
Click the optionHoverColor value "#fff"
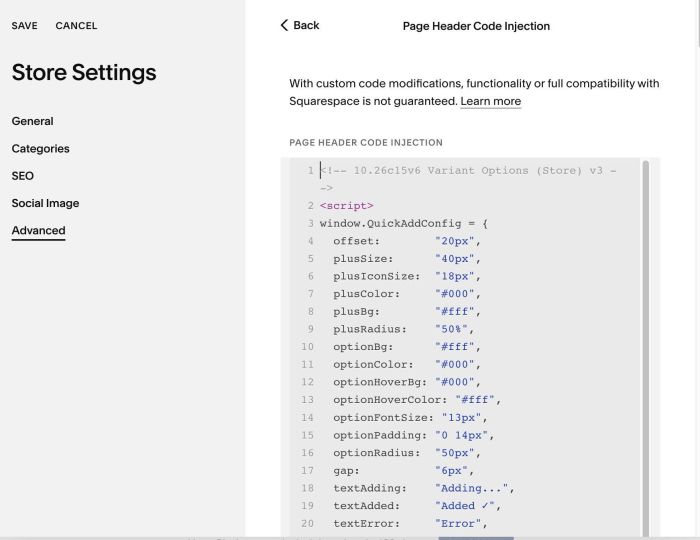point(475,400)
